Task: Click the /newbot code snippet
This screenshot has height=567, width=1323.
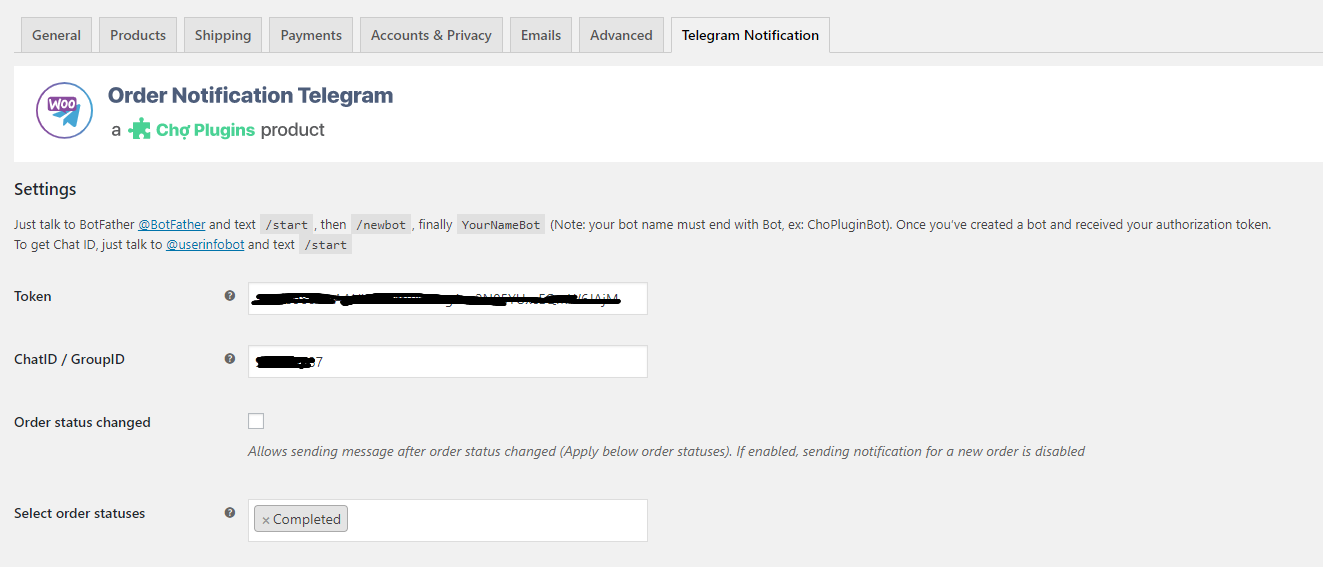Action: [x=381, y=225]
